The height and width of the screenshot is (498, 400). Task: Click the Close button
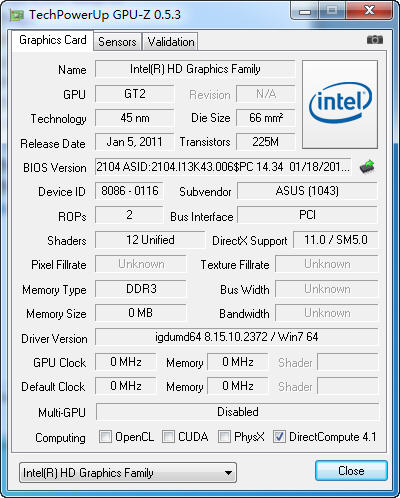351,471
